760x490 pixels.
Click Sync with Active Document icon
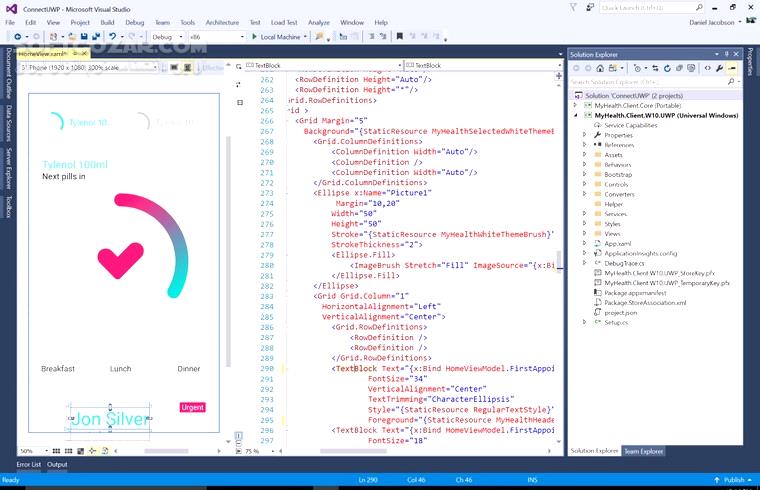(x=655, y=68)
